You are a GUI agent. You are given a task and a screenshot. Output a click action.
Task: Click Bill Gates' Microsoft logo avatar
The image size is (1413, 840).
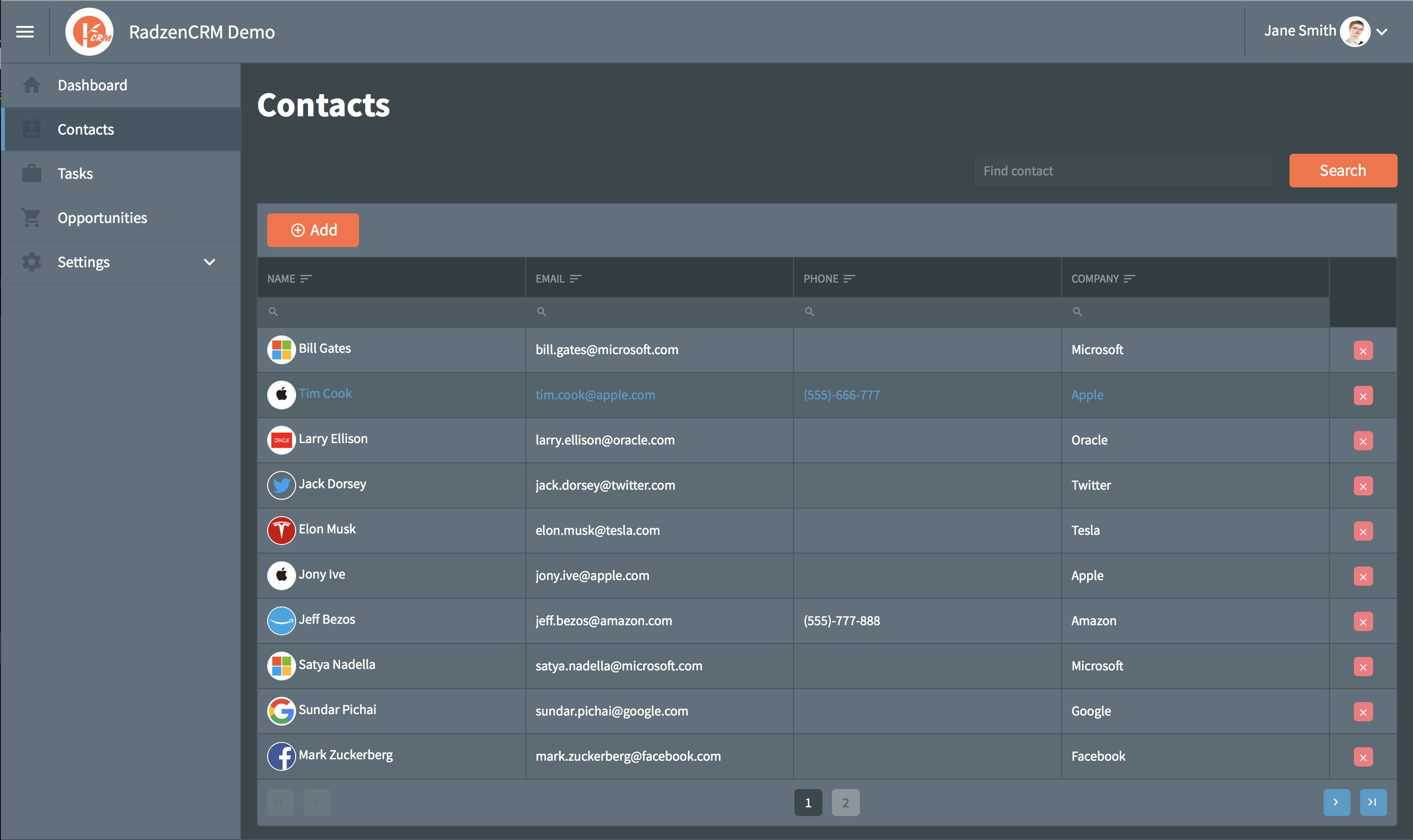(281, 349)
